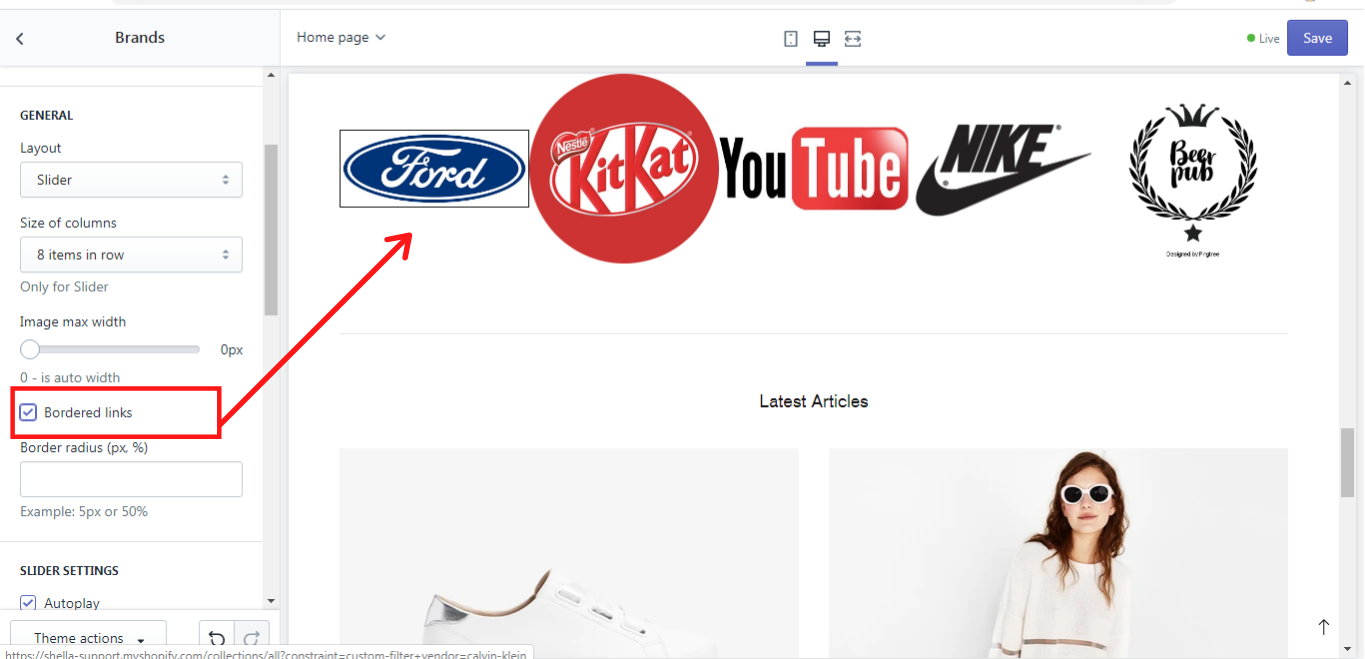
Task: Click the Image max width slider handle
Action: pos(30,349)
